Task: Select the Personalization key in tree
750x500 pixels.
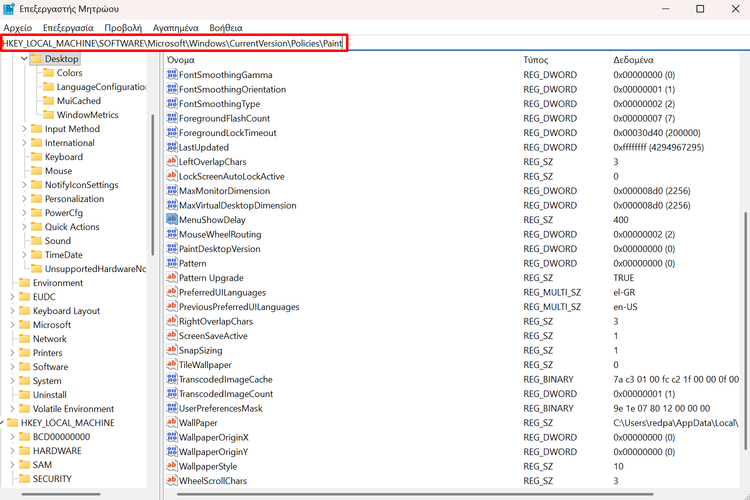Action: tap(74, 199)
